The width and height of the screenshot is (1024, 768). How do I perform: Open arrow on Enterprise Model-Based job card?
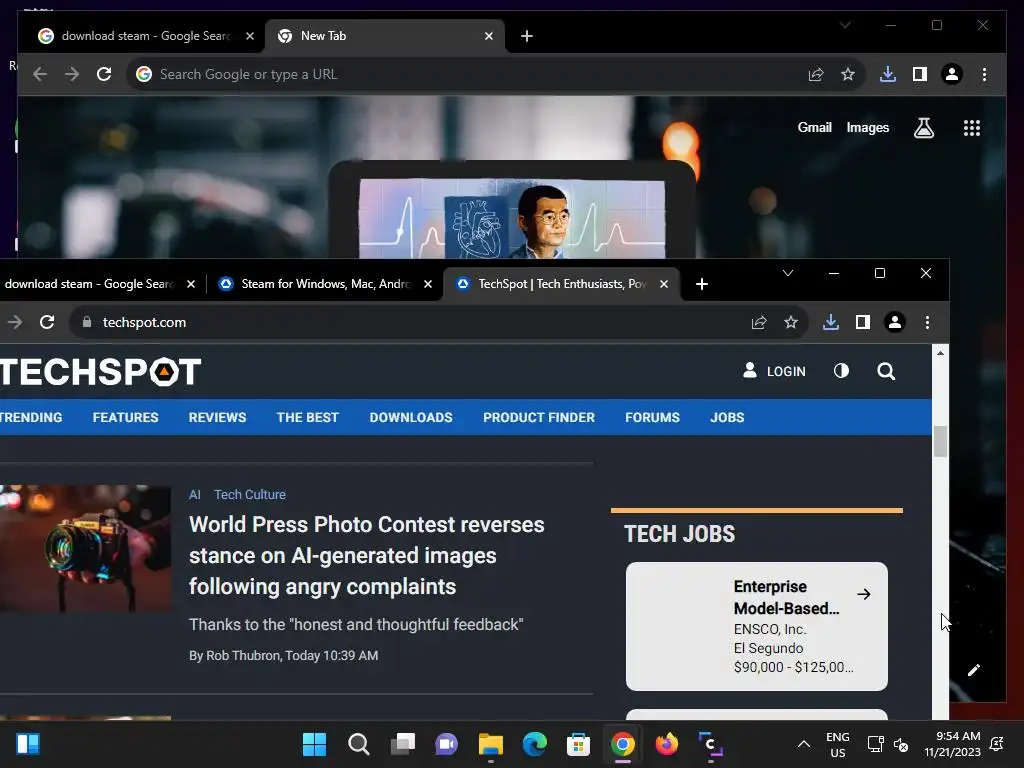[x=864, y=594]
